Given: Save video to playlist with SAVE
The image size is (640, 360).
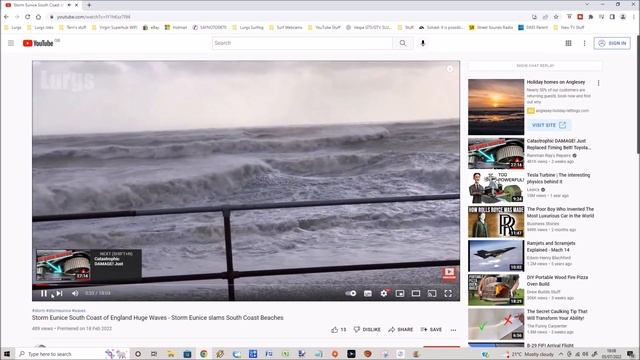Looking at the screenshot, I should coord(431,329).
